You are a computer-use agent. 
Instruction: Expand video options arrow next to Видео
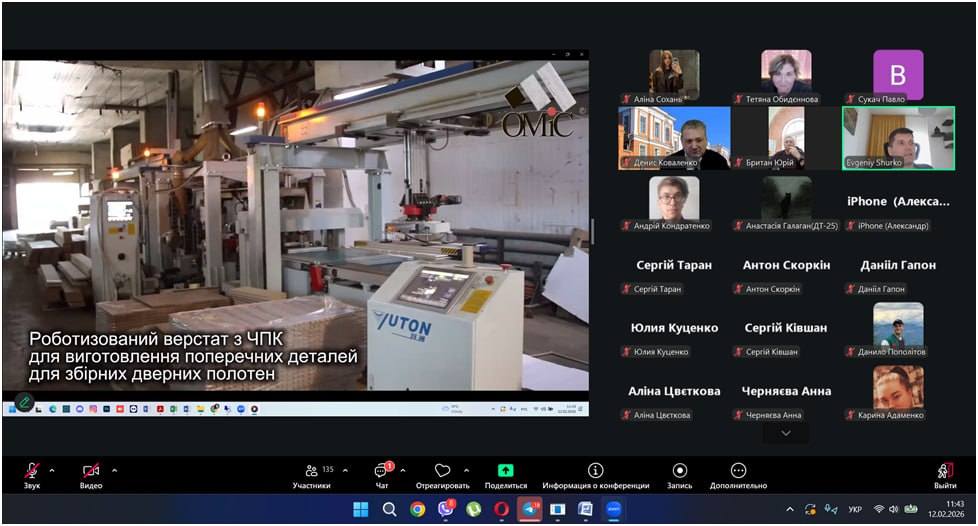point(114,470)
